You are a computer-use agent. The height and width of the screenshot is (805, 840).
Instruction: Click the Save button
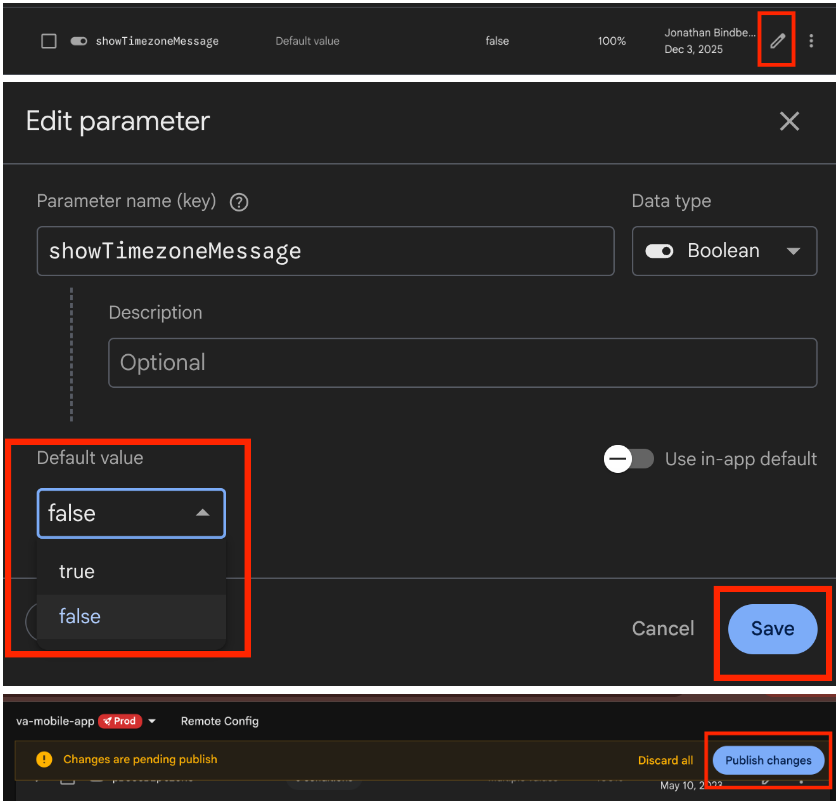[772, 629]
